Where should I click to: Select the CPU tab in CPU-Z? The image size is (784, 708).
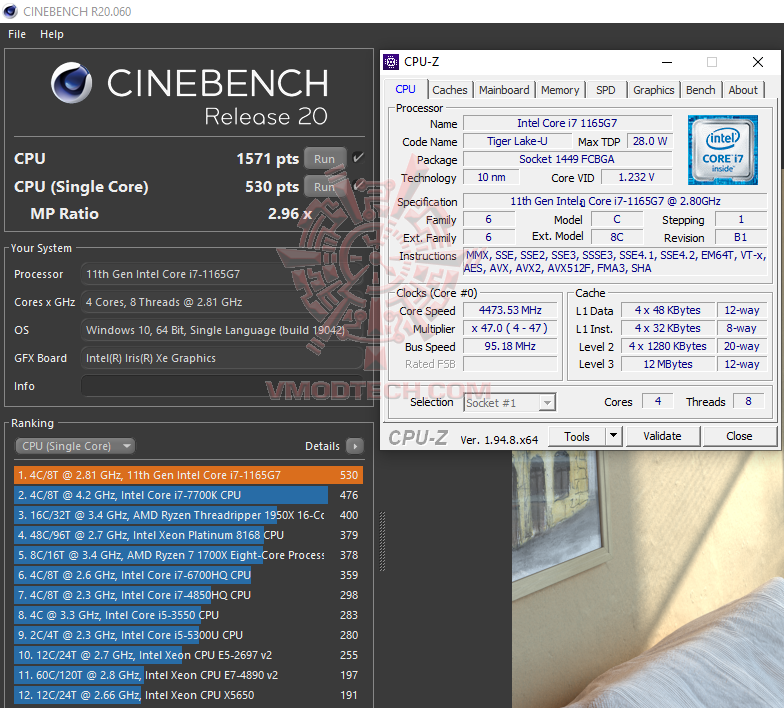click(406, 89)
